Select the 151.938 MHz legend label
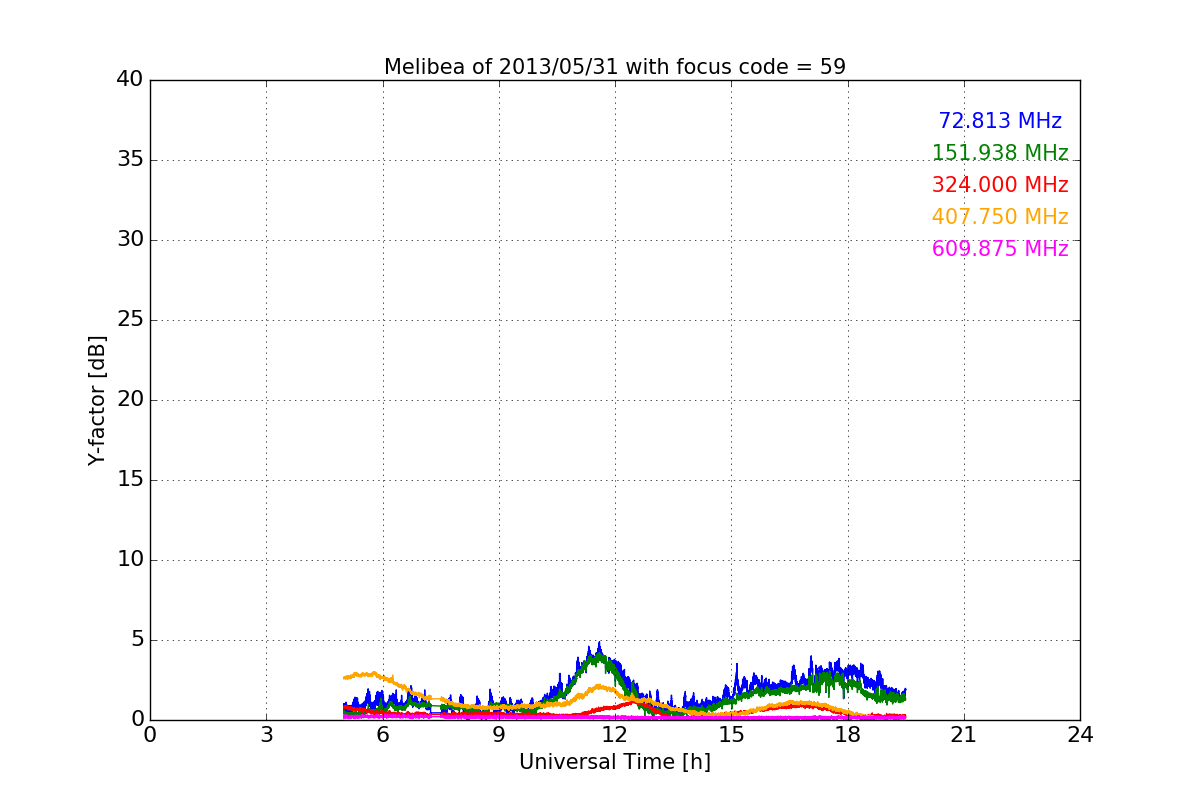 click(x=1000, y=153)
